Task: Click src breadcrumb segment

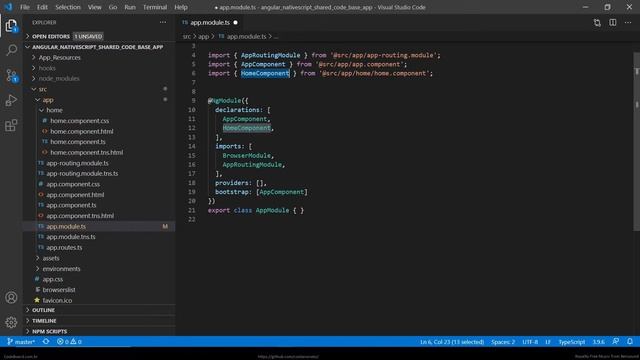Action: 187,36
